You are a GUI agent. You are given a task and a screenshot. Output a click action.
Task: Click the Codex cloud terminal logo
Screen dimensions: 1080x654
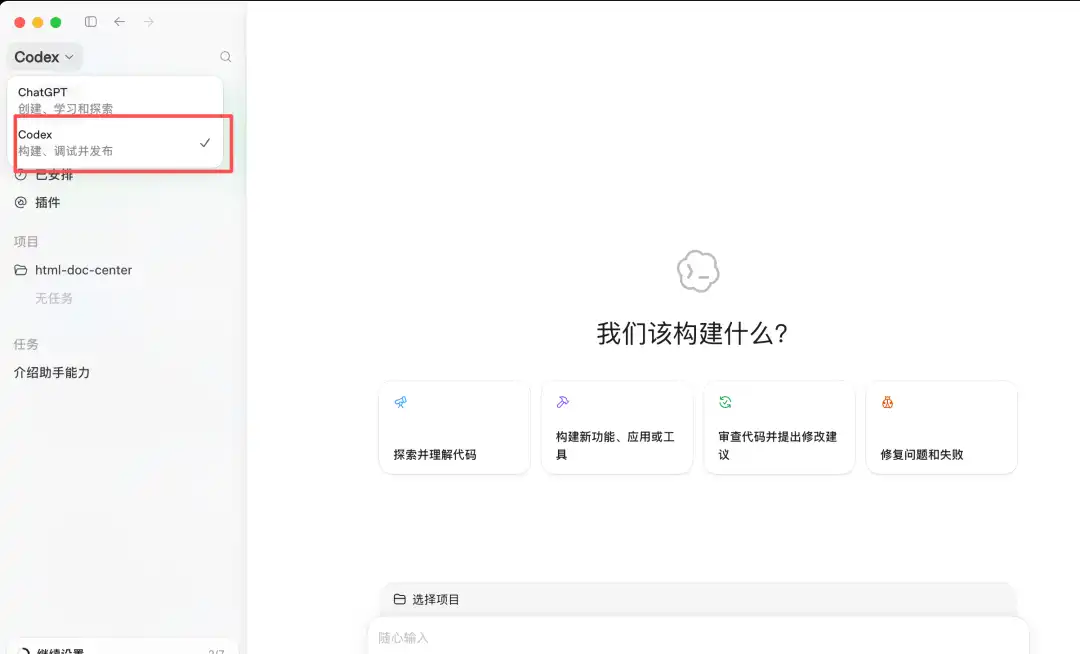click(x=698, y=271)
